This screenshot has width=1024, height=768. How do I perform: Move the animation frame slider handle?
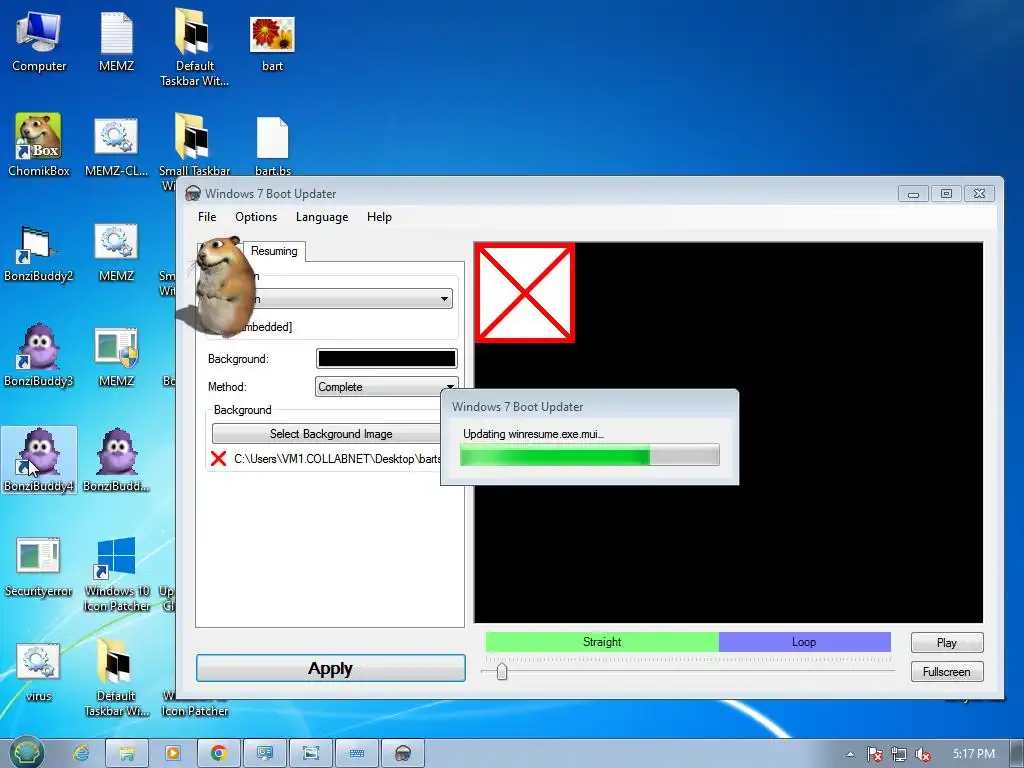[x=502, y=671]
